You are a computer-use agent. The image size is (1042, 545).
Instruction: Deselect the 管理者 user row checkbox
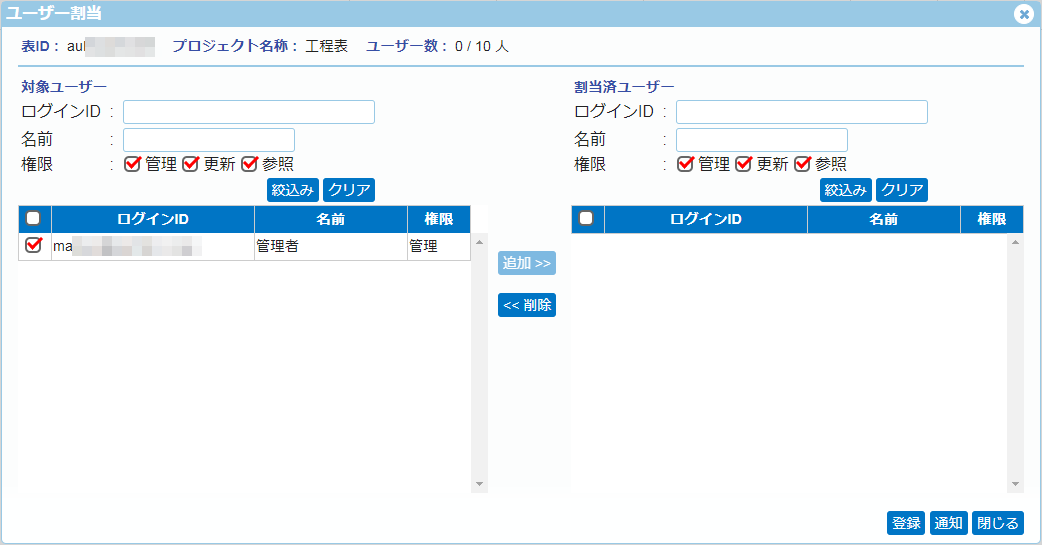[x=33, y=245]
